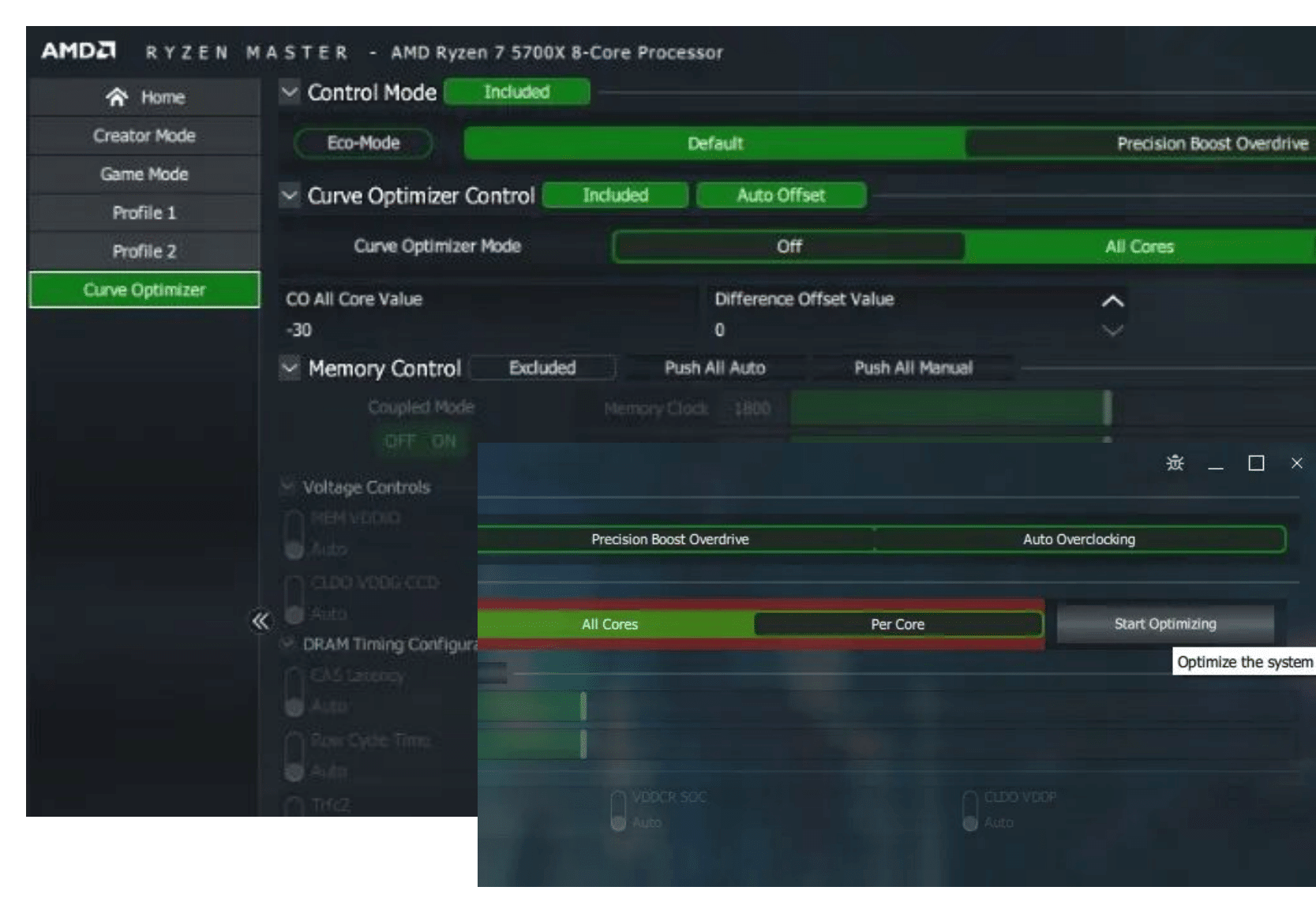
Task: Set Curve Optimizer Mode to All Cores
Action: coord(1139,247)
